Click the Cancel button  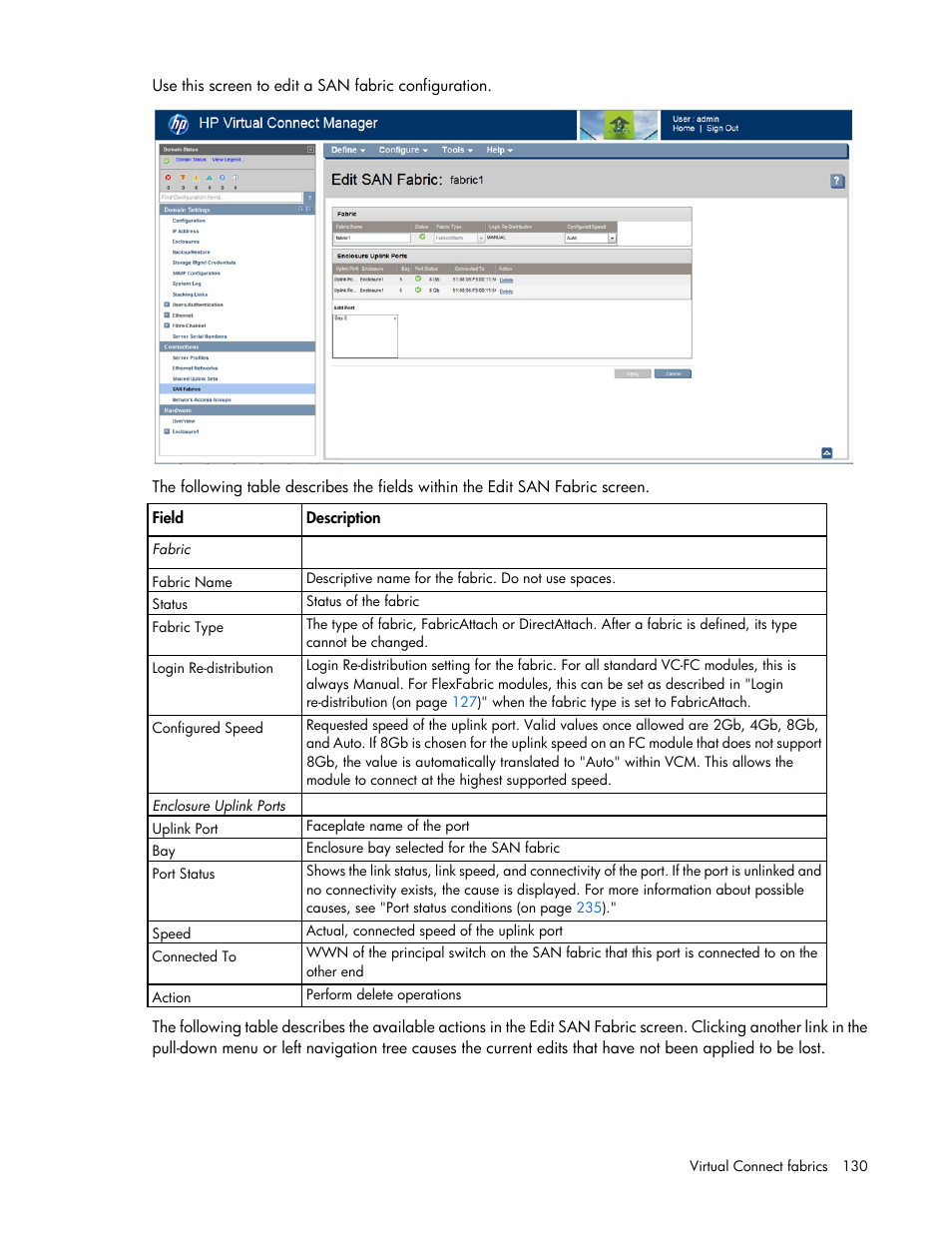point(673,373)
